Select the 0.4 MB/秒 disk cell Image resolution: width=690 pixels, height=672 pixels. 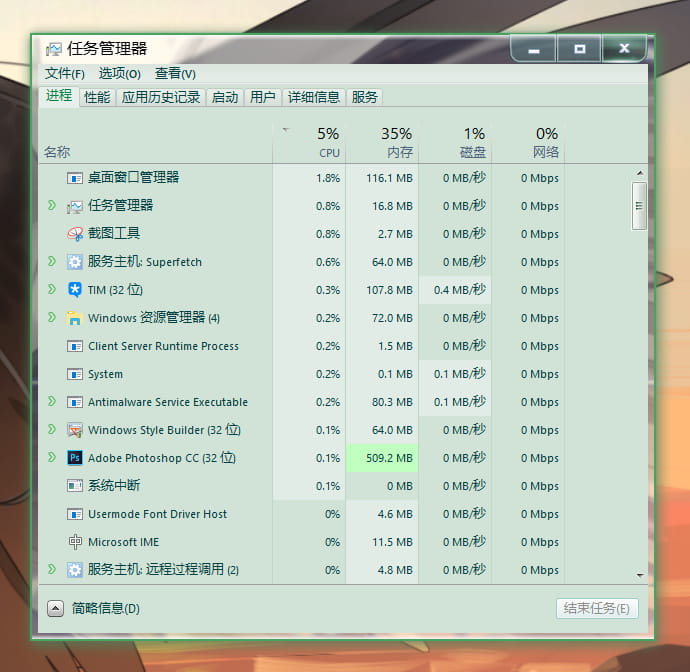(x=455, y=290)
